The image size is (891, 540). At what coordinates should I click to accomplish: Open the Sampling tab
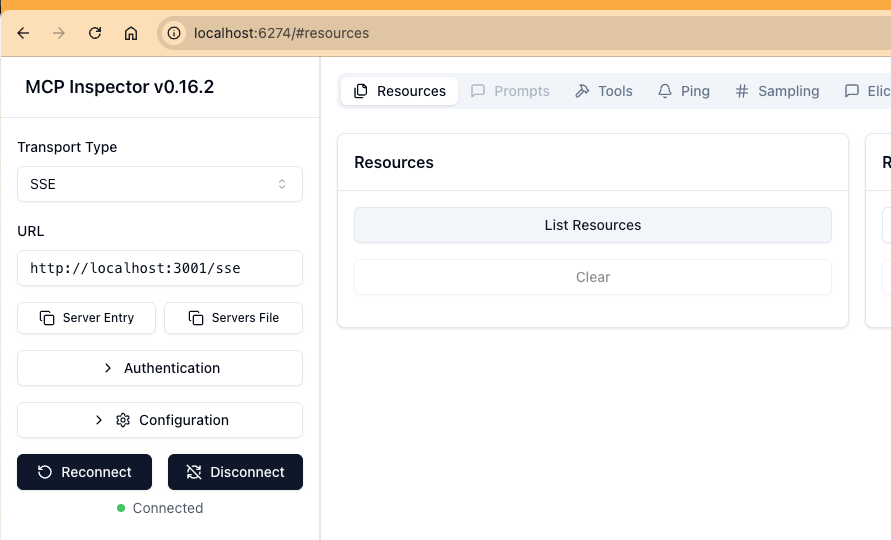(777, 91)
